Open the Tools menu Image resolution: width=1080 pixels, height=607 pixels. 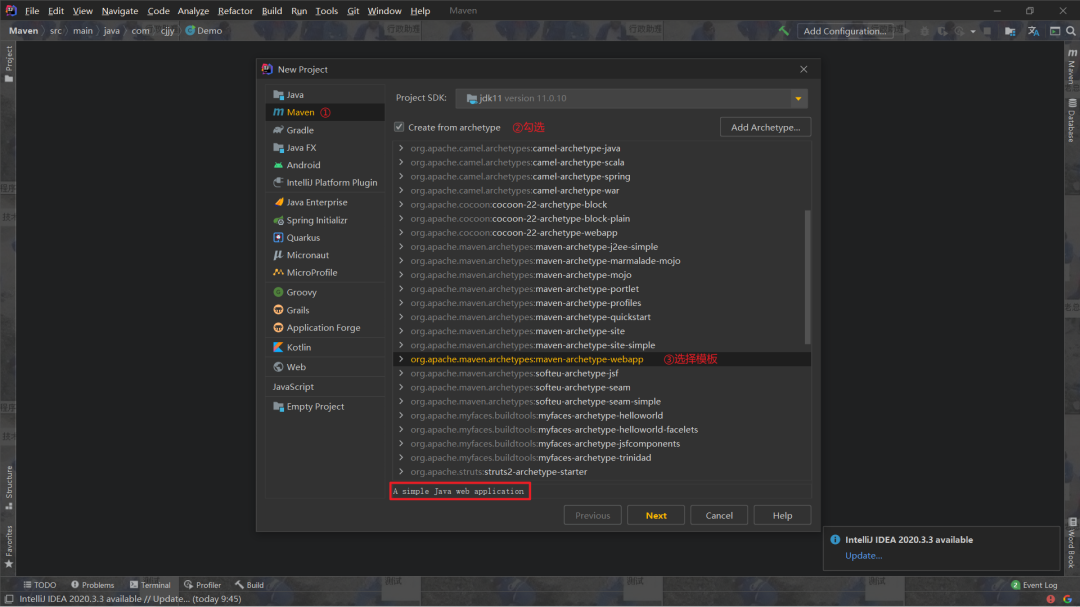pos(326,11)
